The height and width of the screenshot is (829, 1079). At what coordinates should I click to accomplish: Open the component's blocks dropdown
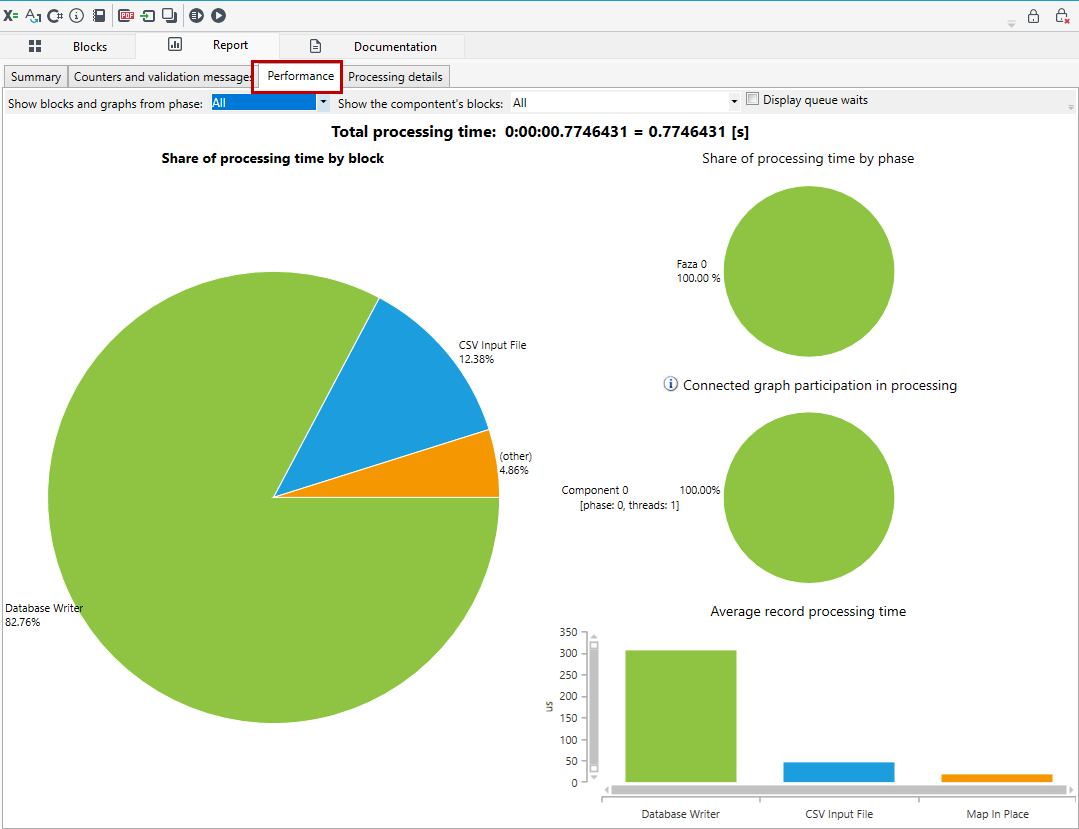click(x=626, y=103)
